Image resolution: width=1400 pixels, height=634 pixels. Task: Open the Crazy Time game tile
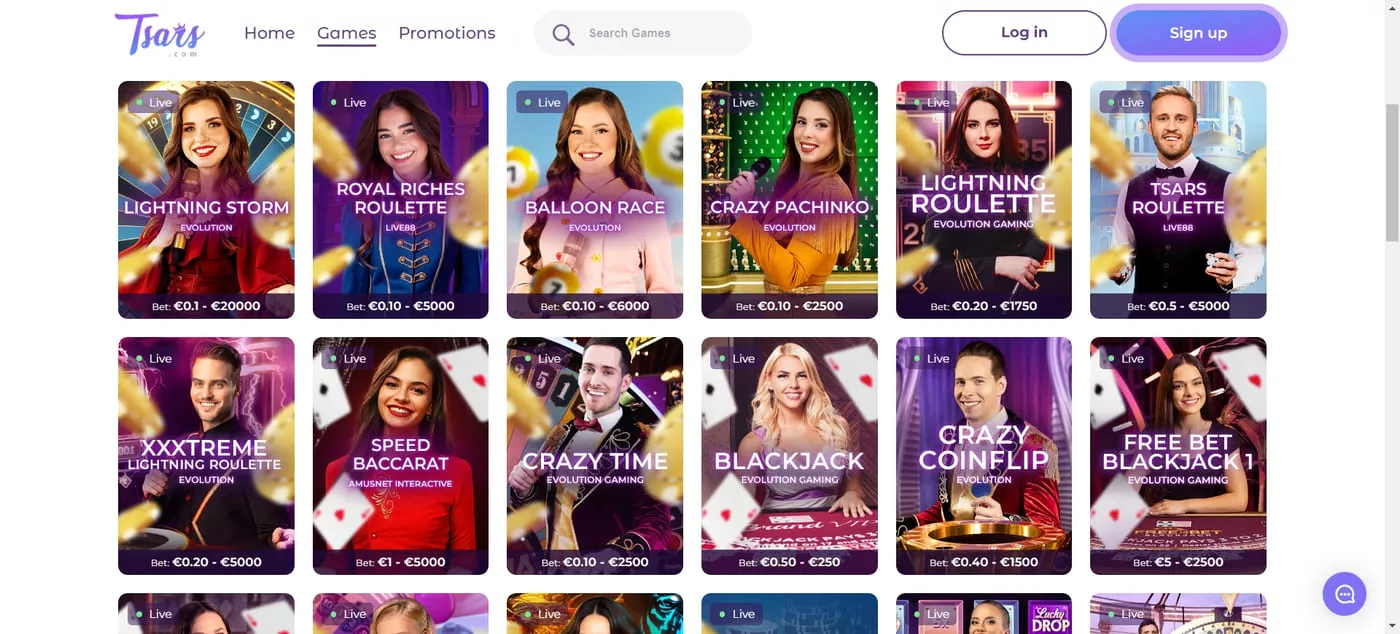(595, 456)
